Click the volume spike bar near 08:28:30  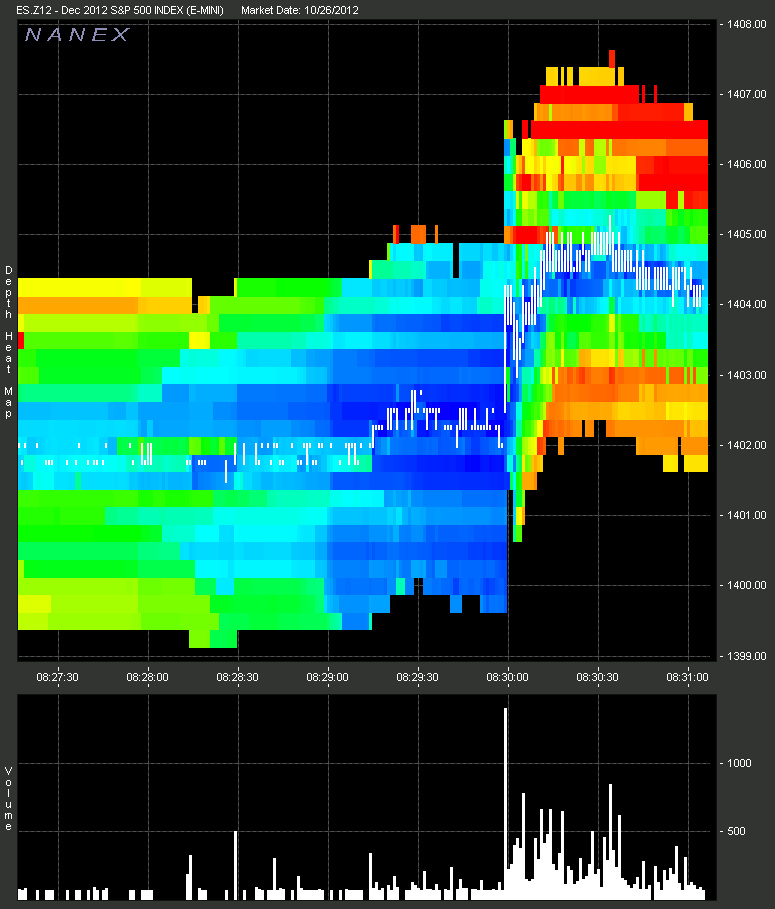point(236,862)
